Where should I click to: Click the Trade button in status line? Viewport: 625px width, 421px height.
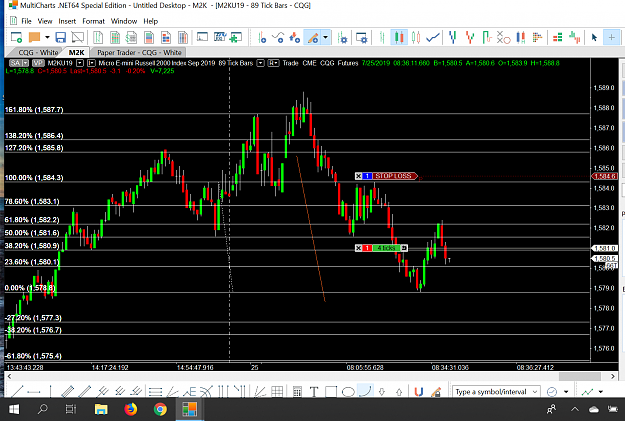pos(291,63)
